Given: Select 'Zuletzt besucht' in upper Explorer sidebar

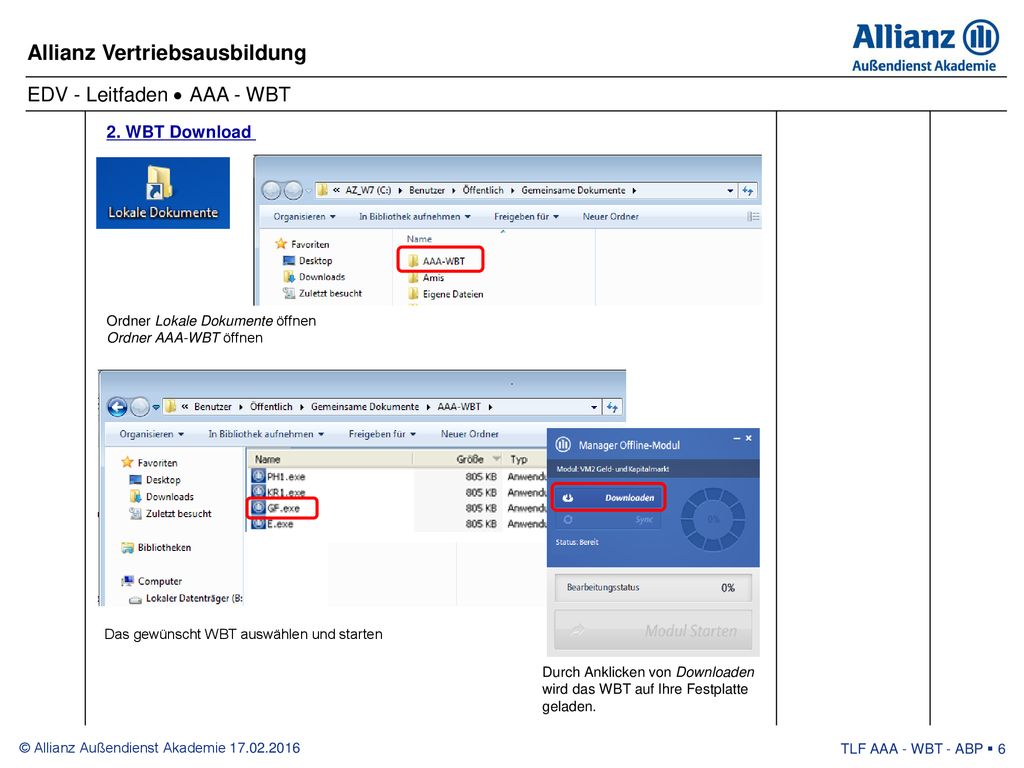Looking at the screenshot, I should point(323,293).
